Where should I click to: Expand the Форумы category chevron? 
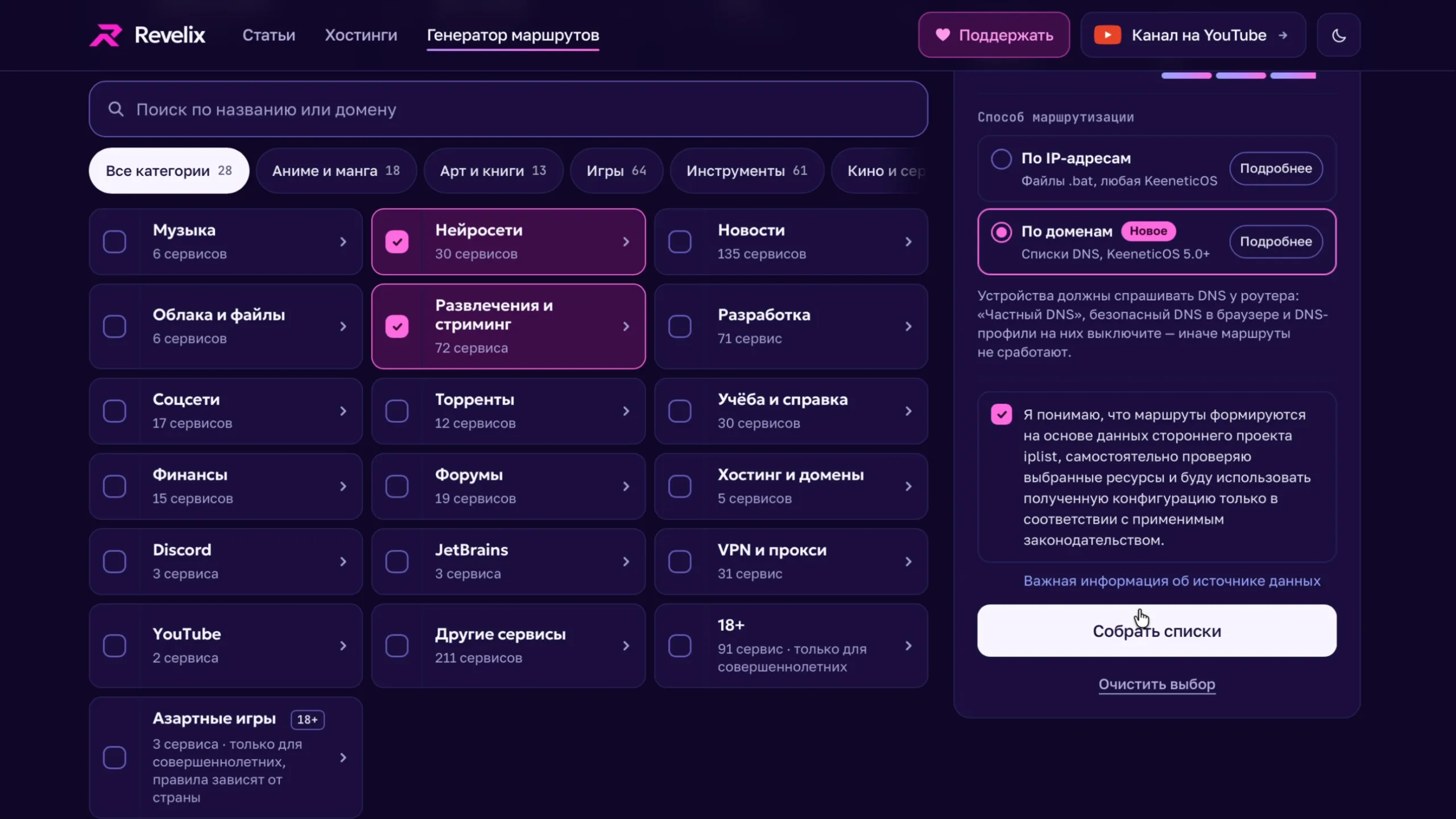[626, 486]
